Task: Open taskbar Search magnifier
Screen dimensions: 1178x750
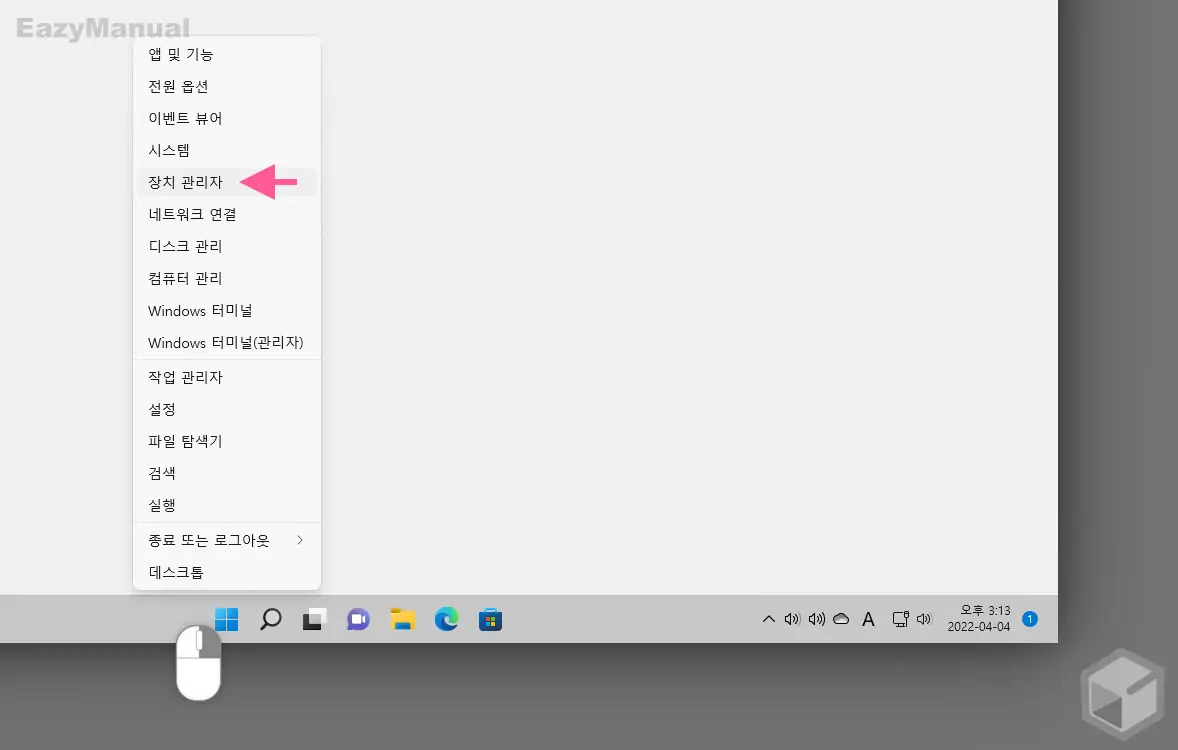Action: tap(270, 620)
